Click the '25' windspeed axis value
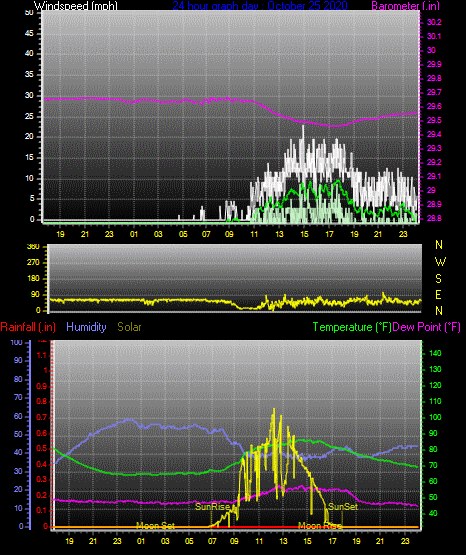This screenshot has width=466, height=555. (29, 116)
